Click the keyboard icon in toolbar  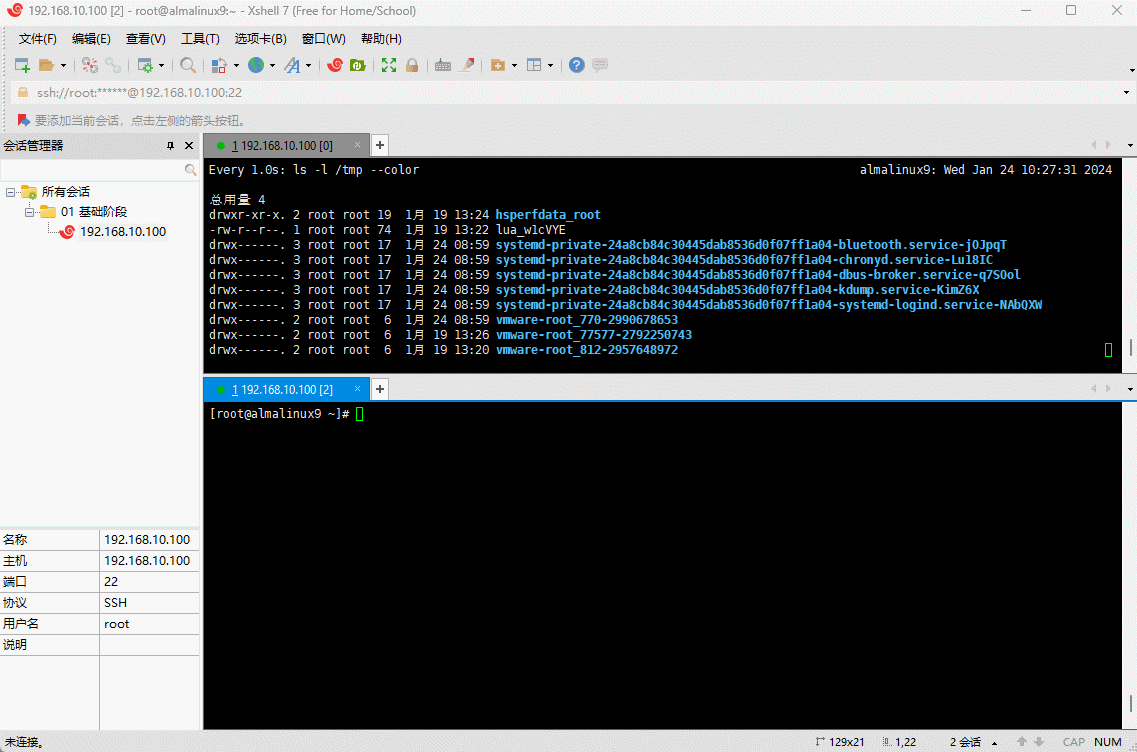[442, 65]
